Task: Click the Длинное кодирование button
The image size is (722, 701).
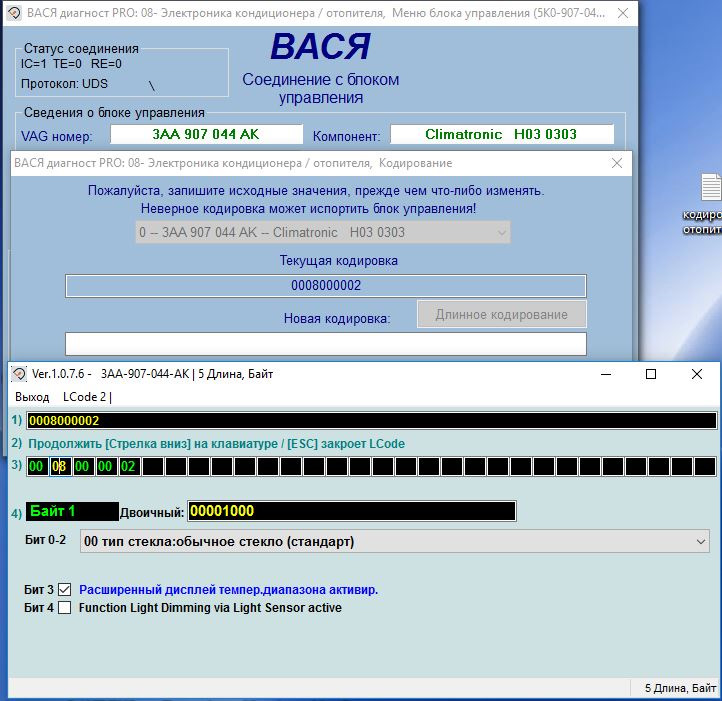Action: pyautogui.click(x=501, y=315)
